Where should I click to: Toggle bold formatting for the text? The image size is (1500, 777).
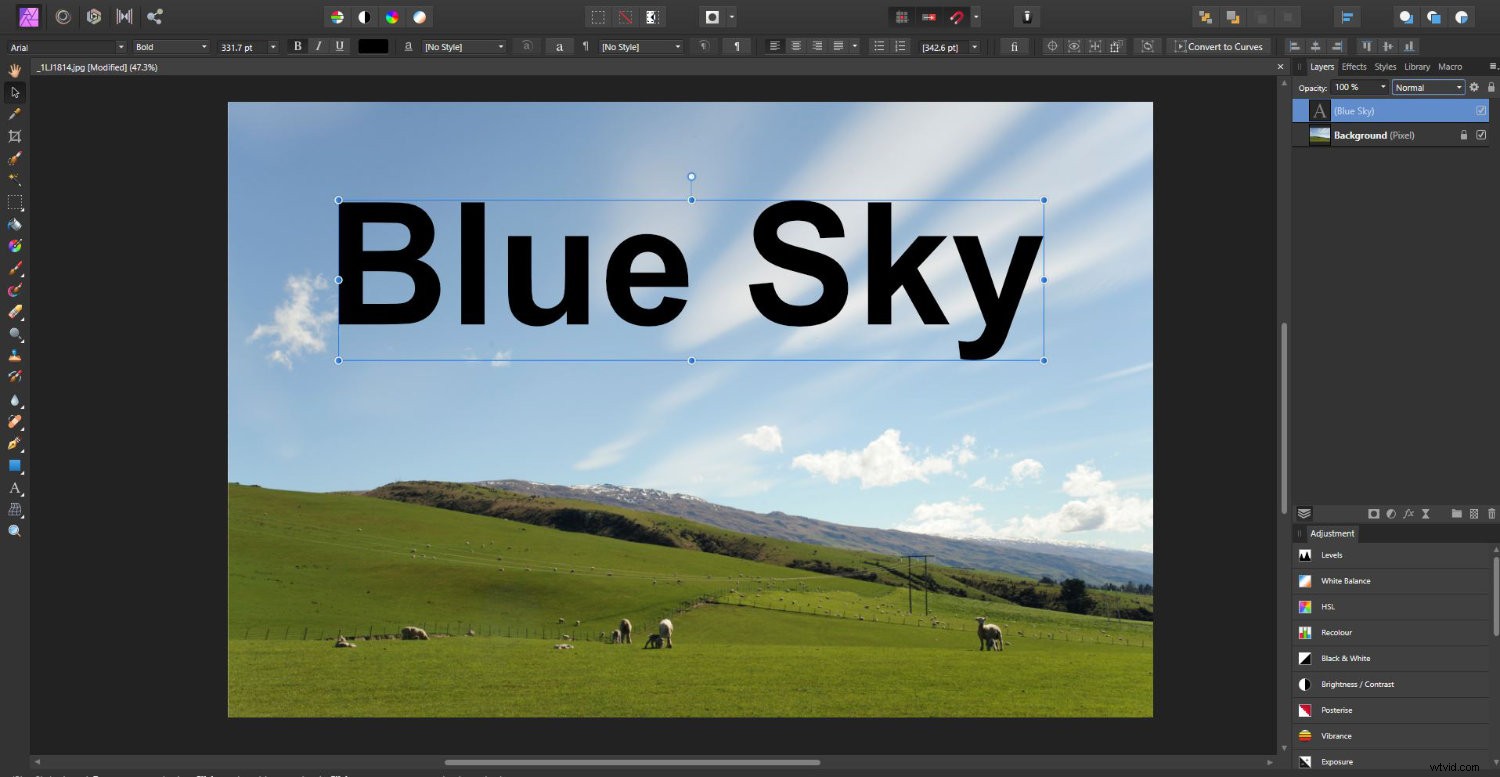pyautogui.click(x=297, y=46)
